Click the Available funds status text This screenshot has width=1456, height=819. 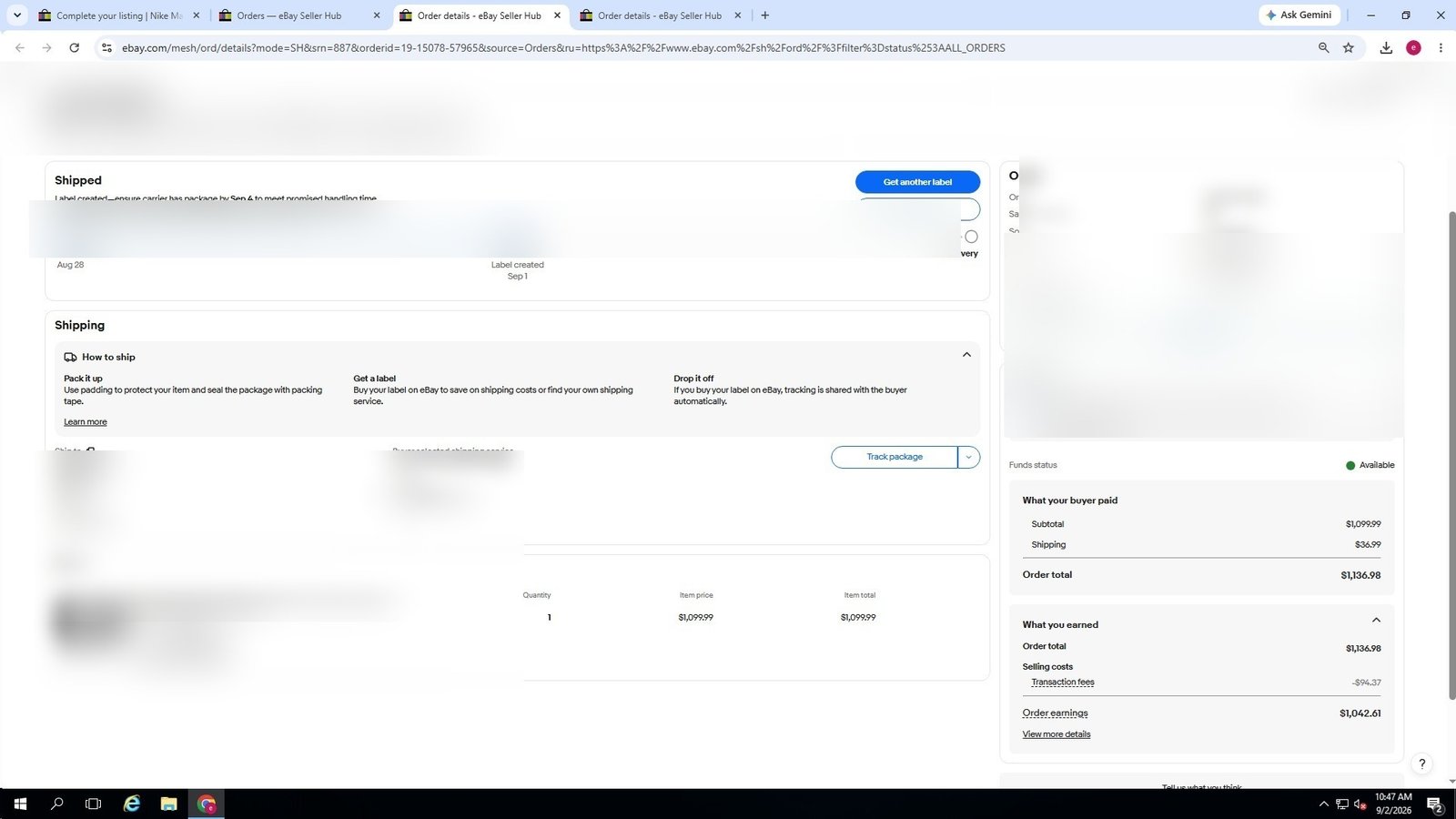[1376, 465]
